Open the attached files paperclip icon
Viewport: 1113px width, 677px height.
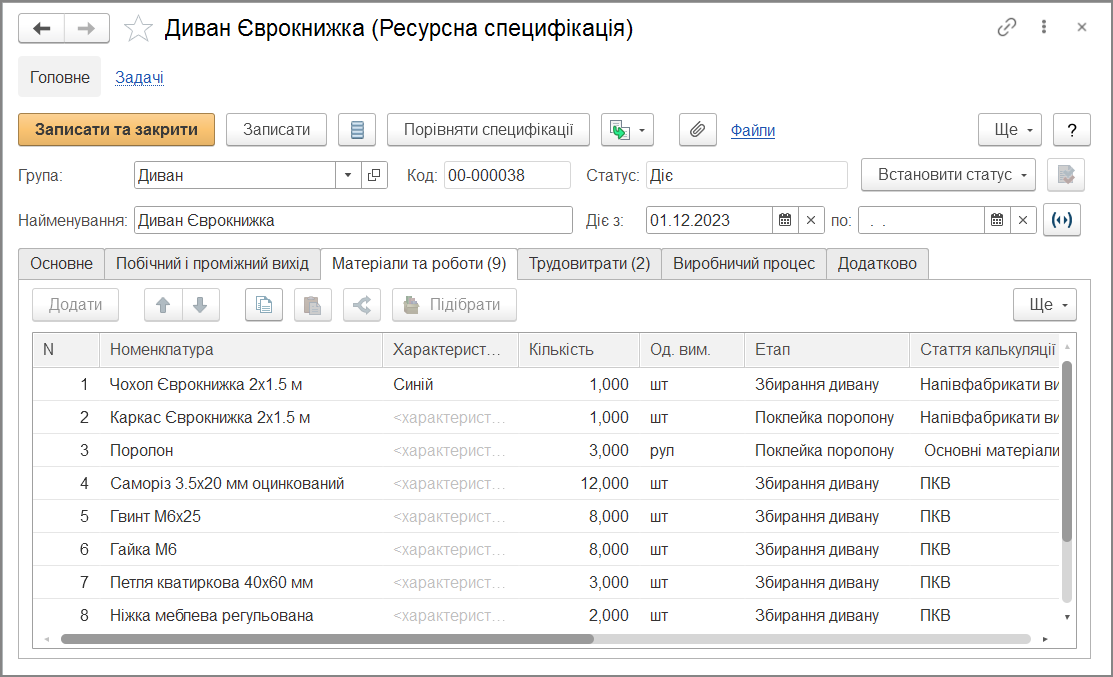tap(698, 130)
